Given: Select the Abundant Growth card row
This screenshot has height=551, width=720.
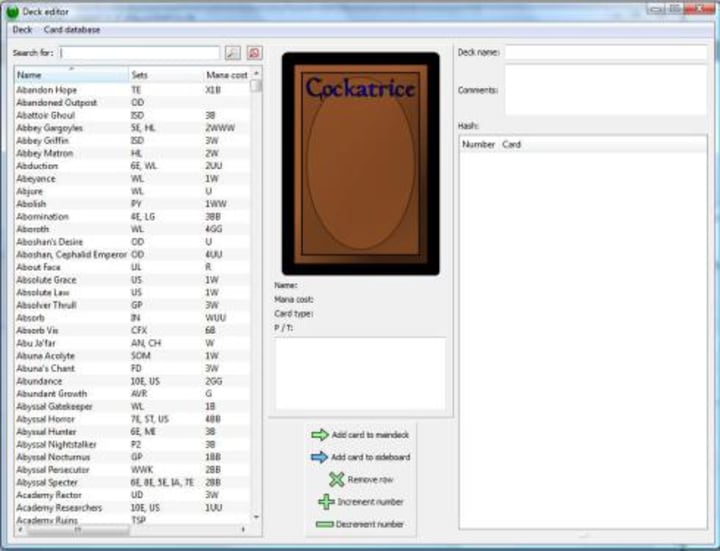Looking at the screenshot, I should coord(133,394).
